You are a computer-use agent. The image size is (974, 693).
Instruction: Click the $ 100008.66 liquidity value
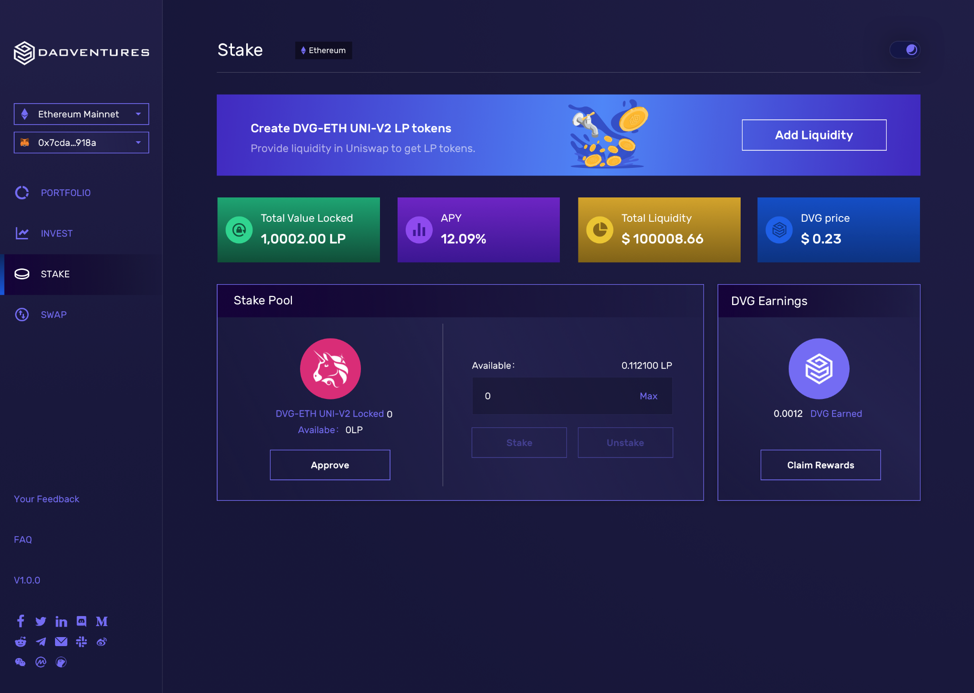click(x=662, y=239)
